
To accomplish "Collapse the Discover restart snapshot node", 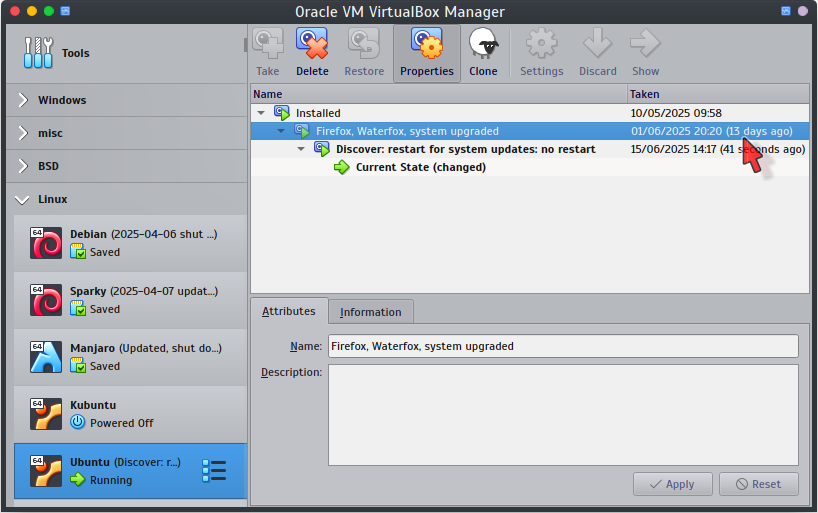I will coord(301,149).
